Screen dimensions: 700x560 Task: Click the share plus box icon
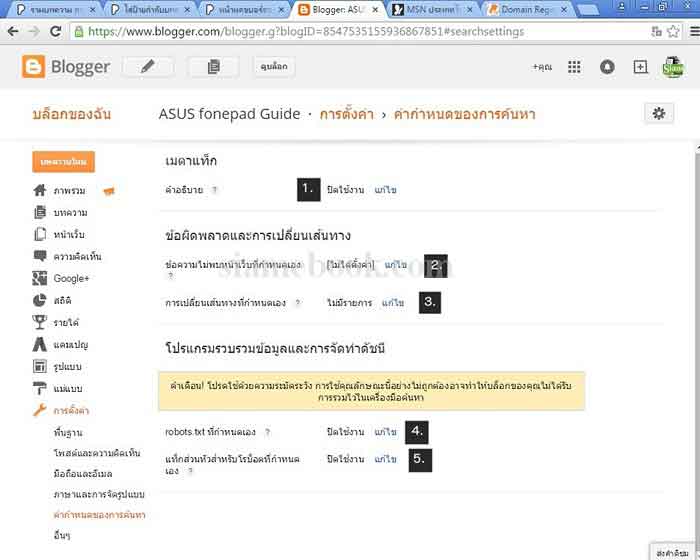[x=640, y=67]
